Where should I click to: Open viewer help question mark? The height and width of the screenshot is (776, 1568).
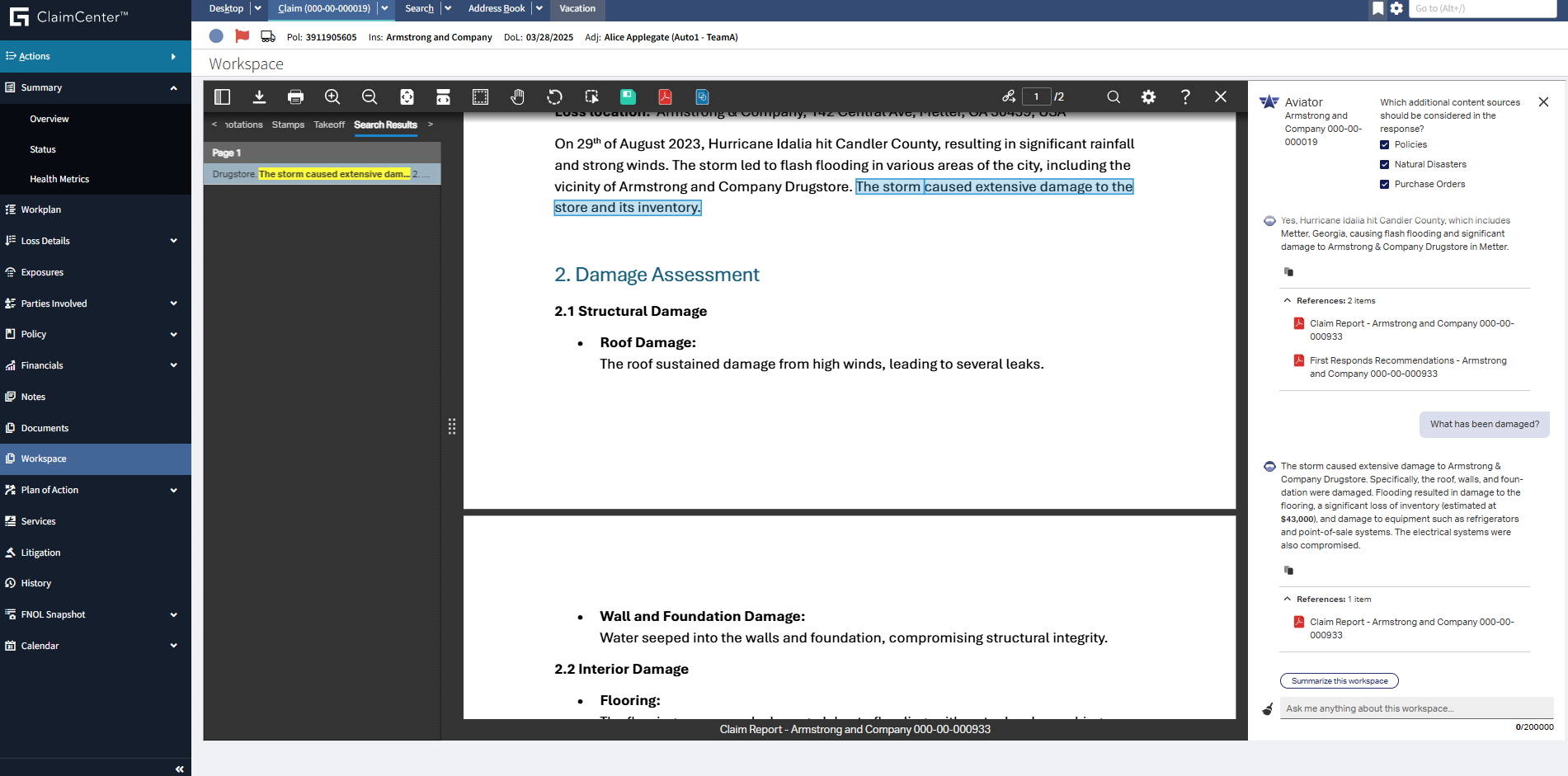point(1185,96)
